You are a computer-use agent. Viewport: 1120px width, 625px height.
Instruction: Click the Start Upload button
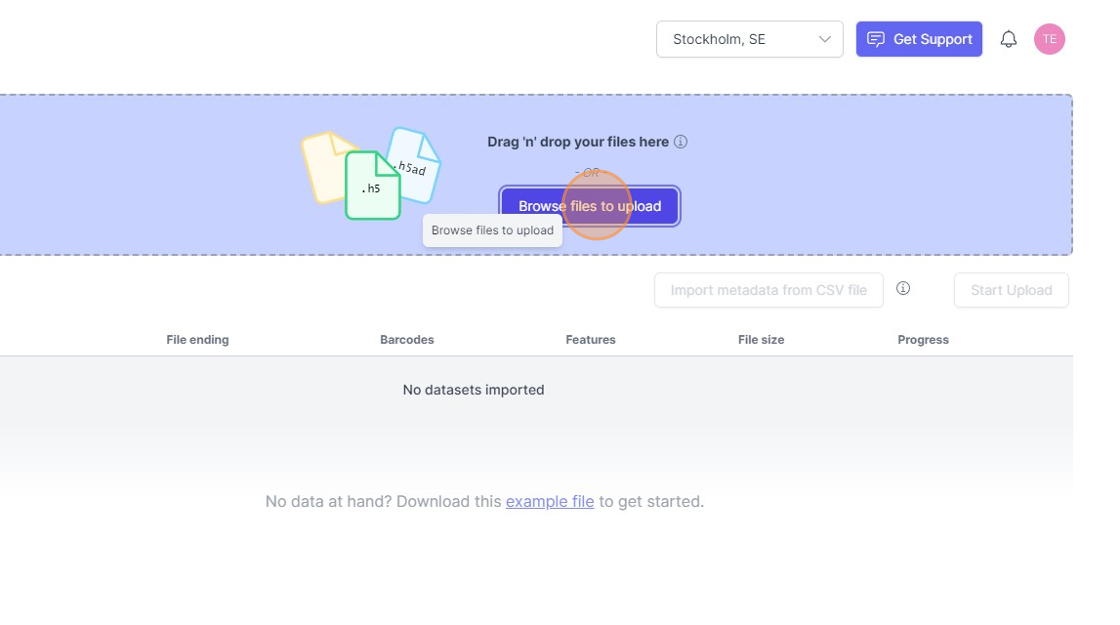point(1011,290)
